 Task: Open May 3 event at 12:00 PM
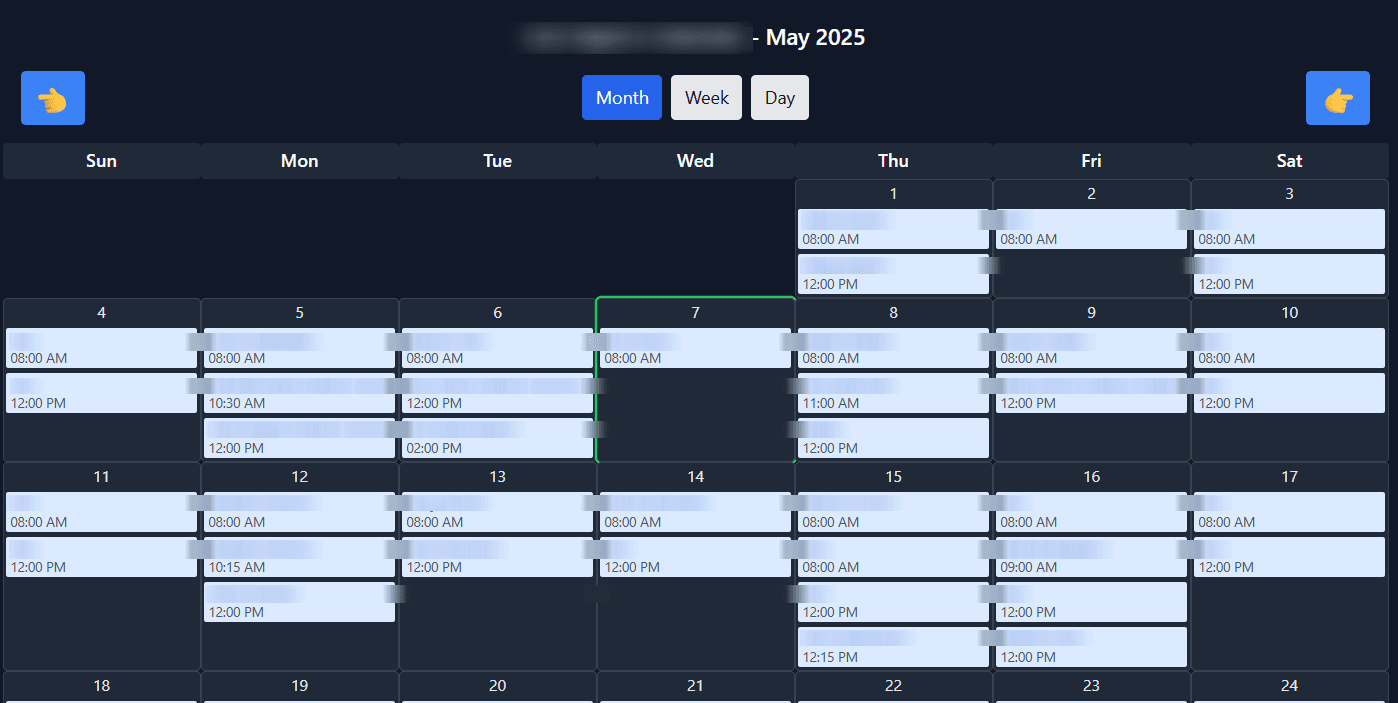1289,274
